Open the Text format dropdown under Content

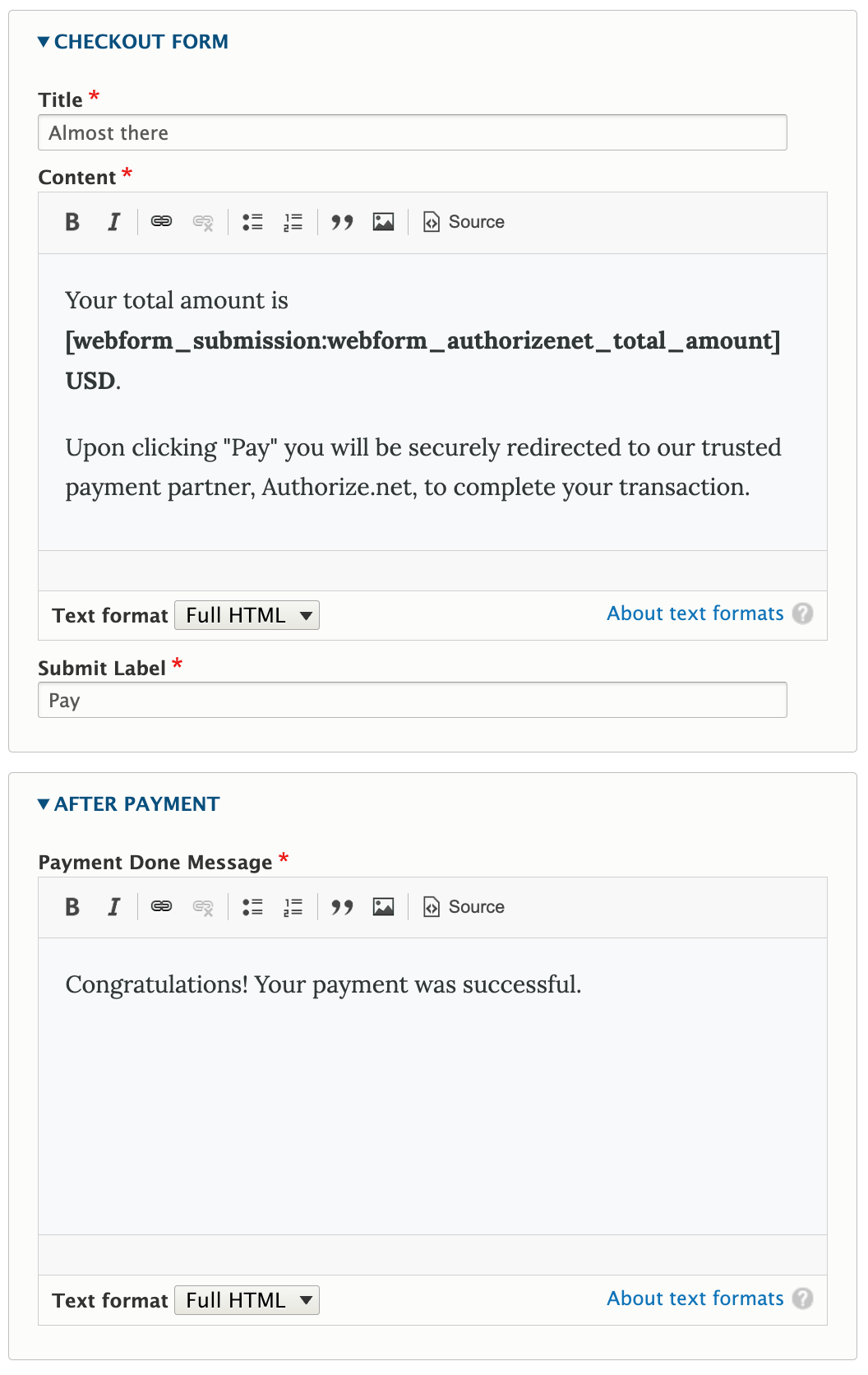[x=247, y=614]
